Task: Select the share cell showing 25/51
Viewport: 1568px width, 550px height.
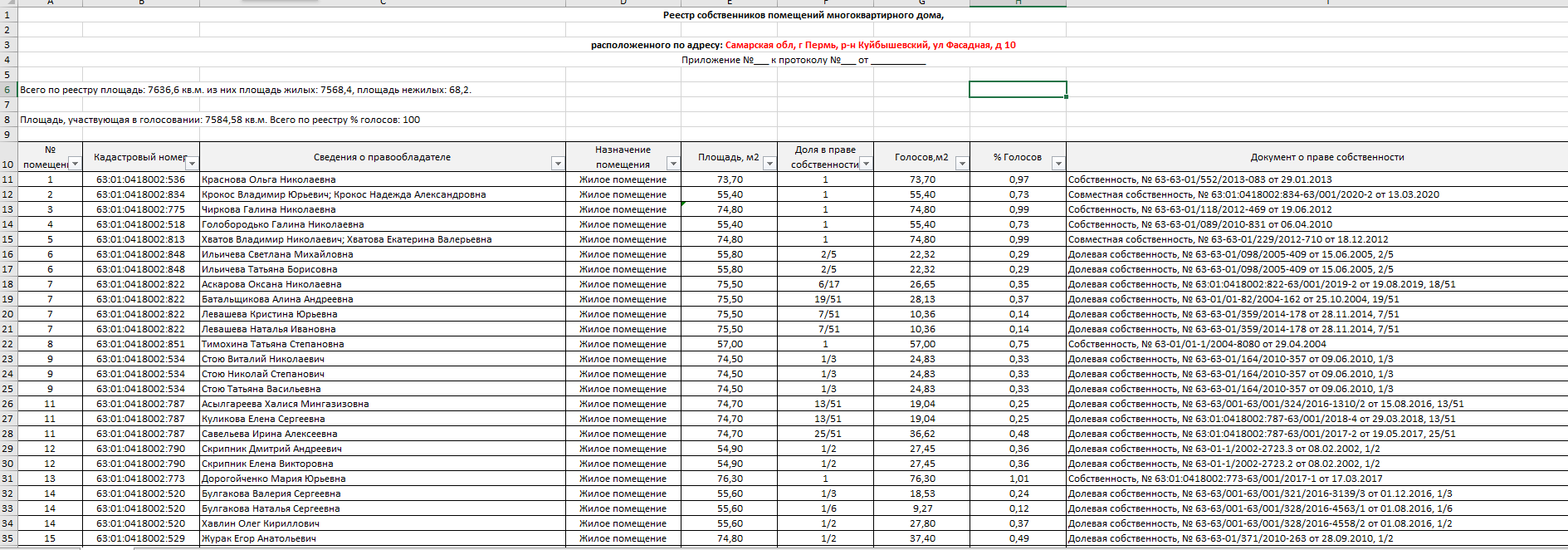Action: coord(825,434)
